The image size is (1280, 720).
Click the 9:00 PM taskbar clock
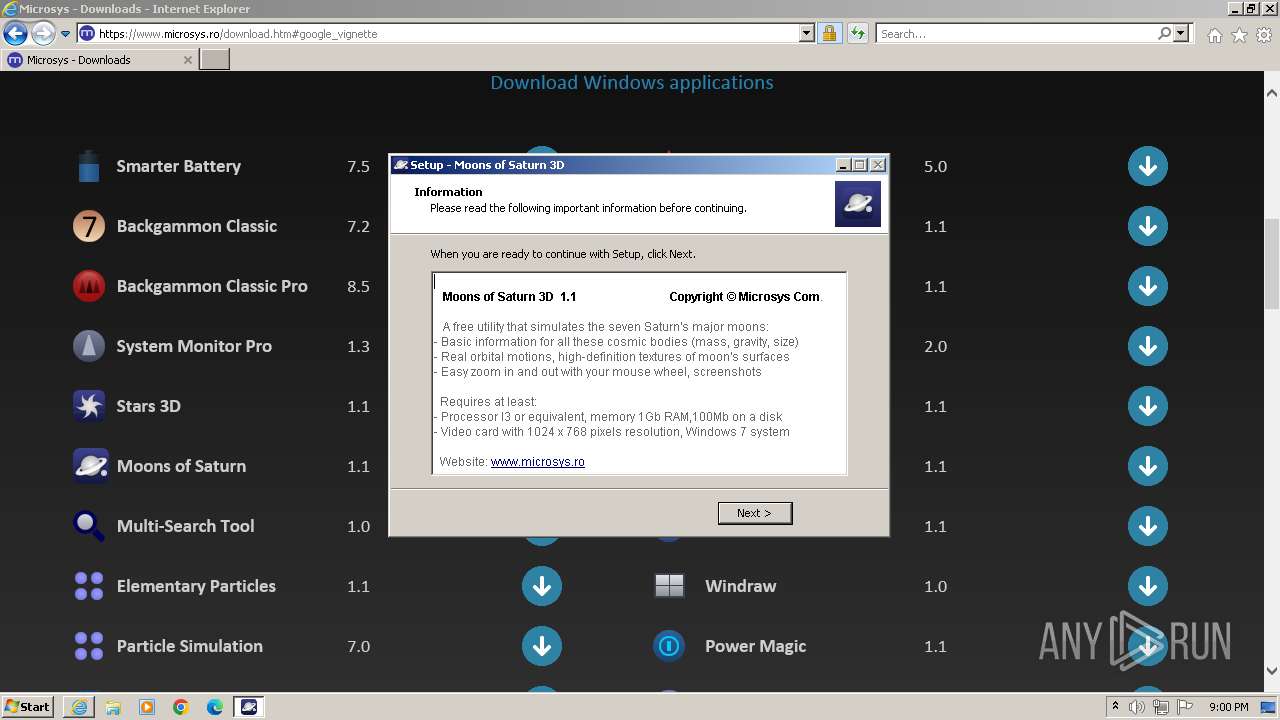point(1229,707)
